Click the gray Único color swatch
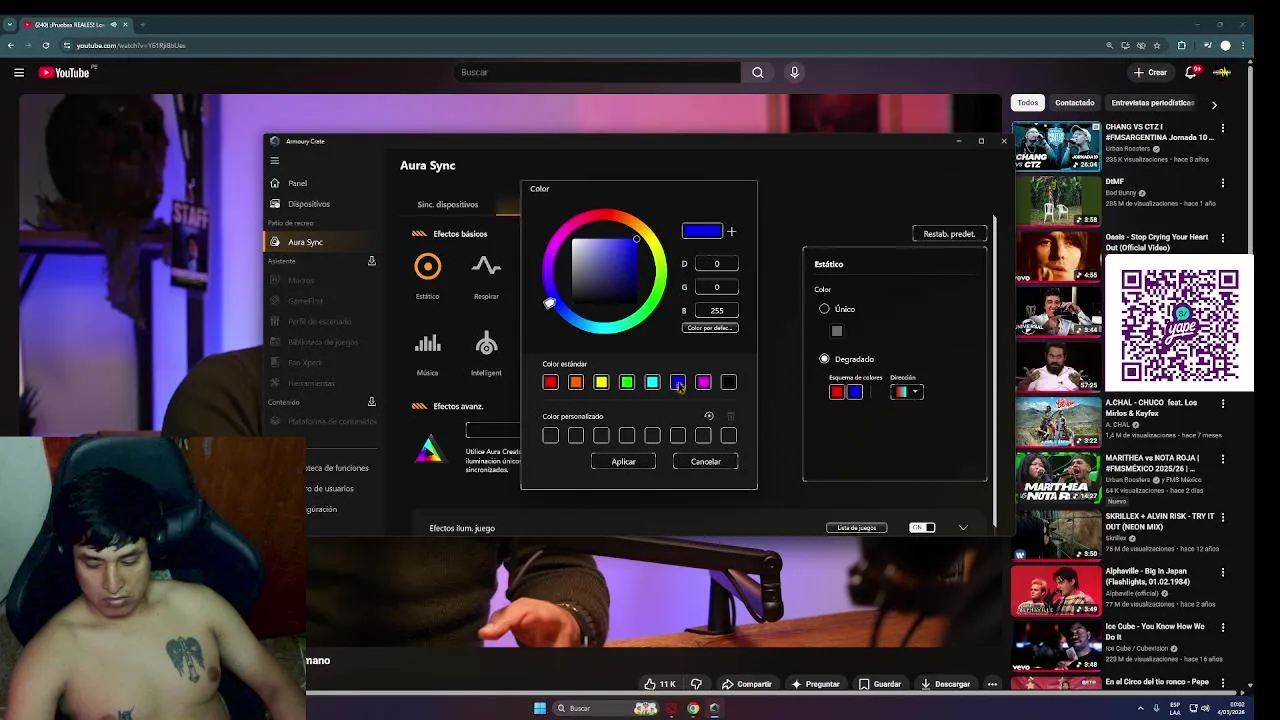Image resolution: width=1280 pixels, height=720 pixels. 837,331
